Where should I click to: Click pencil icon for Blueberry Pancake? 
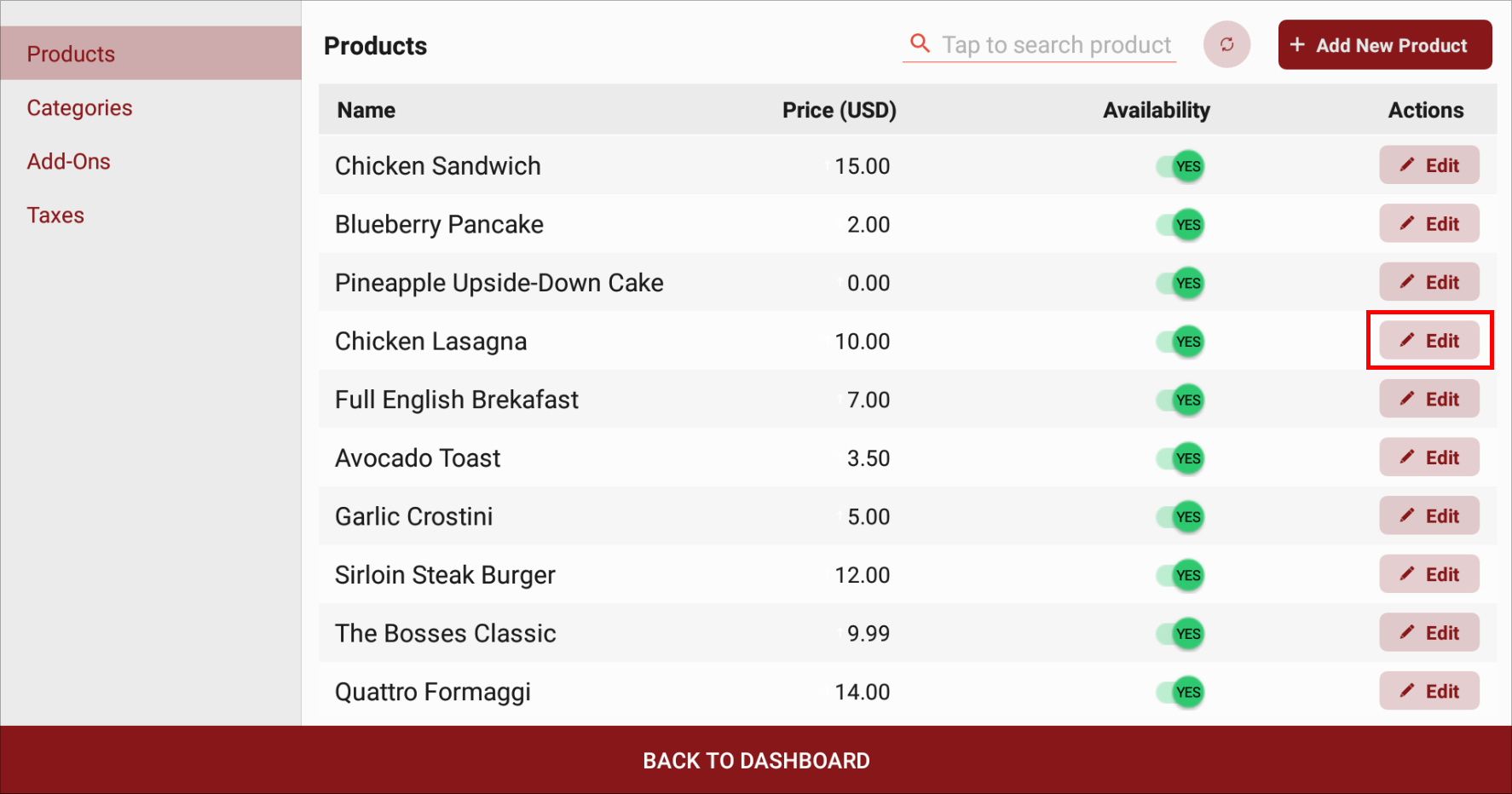pos(1407,223)
